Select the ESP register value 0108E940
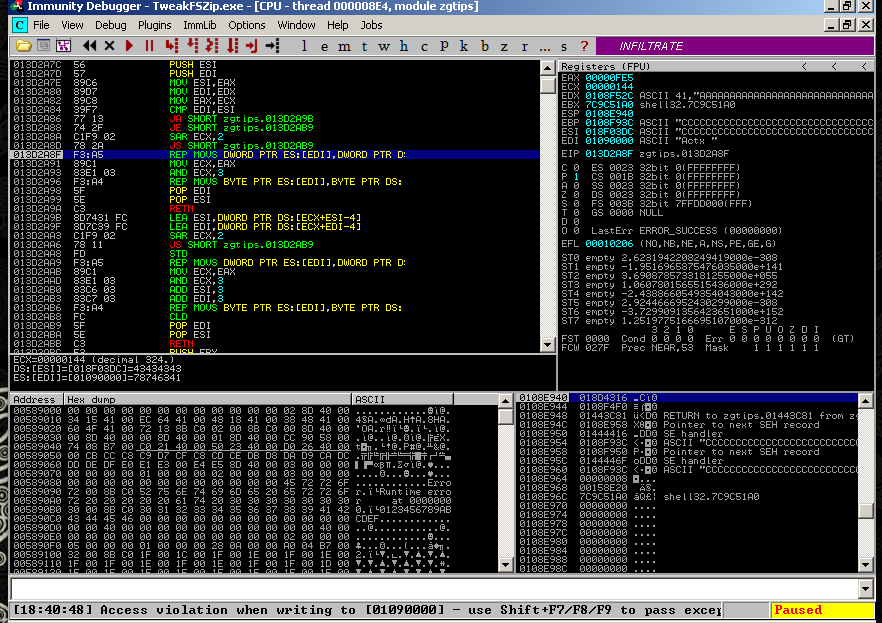 point(609,114)
